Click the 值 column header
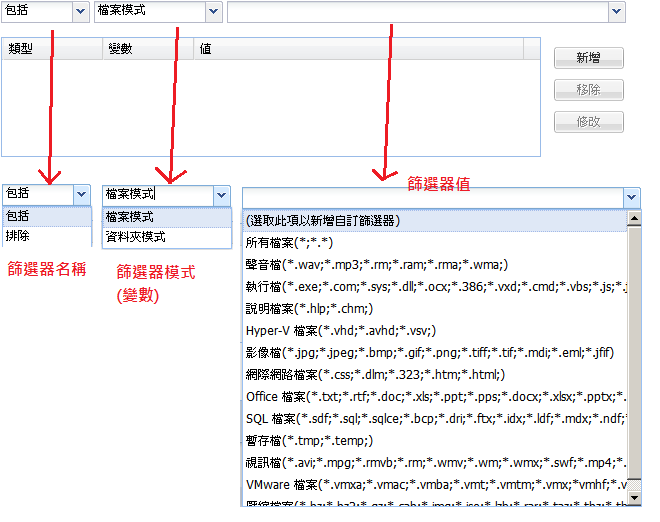This screenshot has height=522, width=660. tap(359, 49)
